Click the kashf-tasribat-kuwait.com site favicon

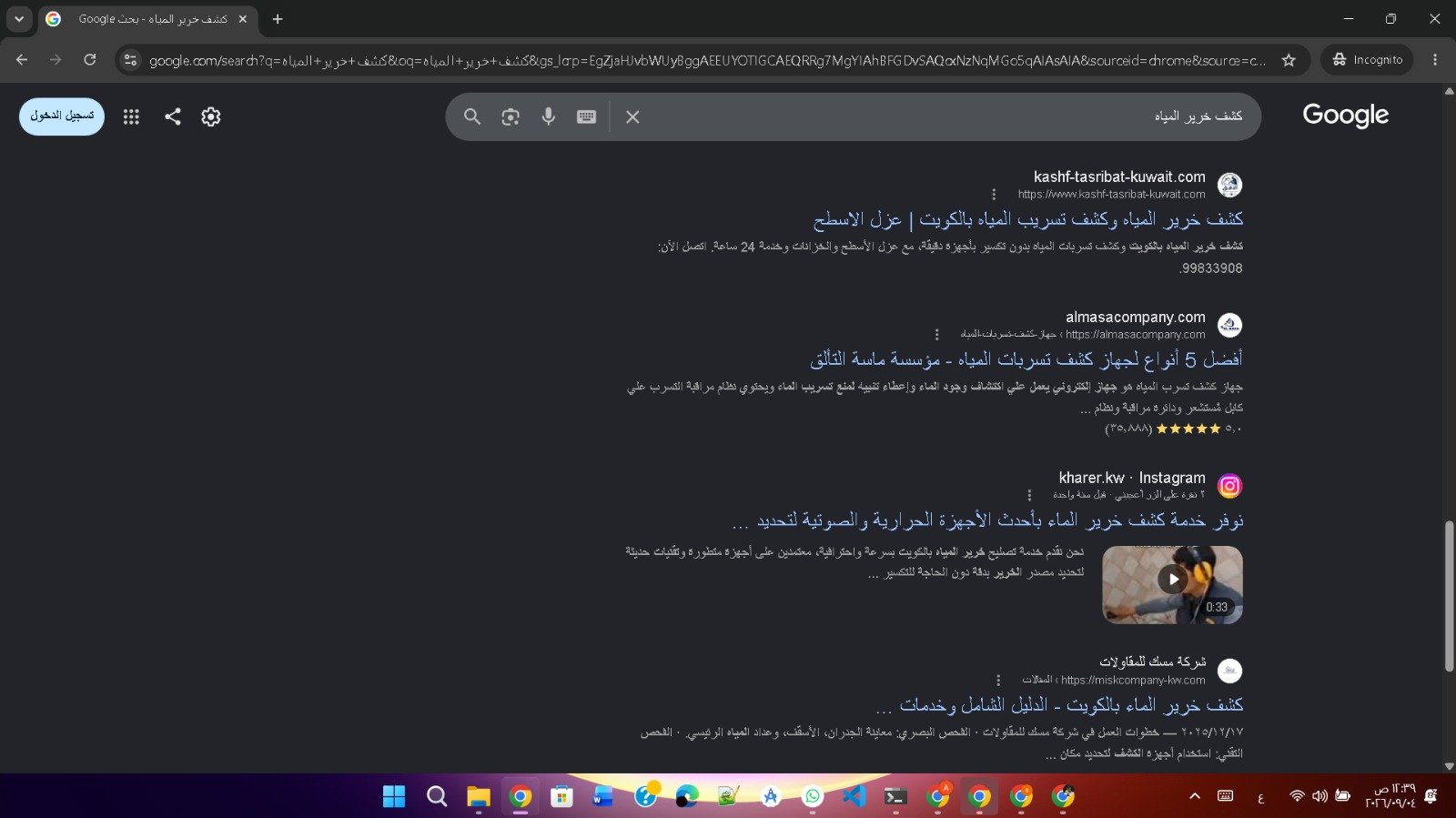click(1229, 185)
